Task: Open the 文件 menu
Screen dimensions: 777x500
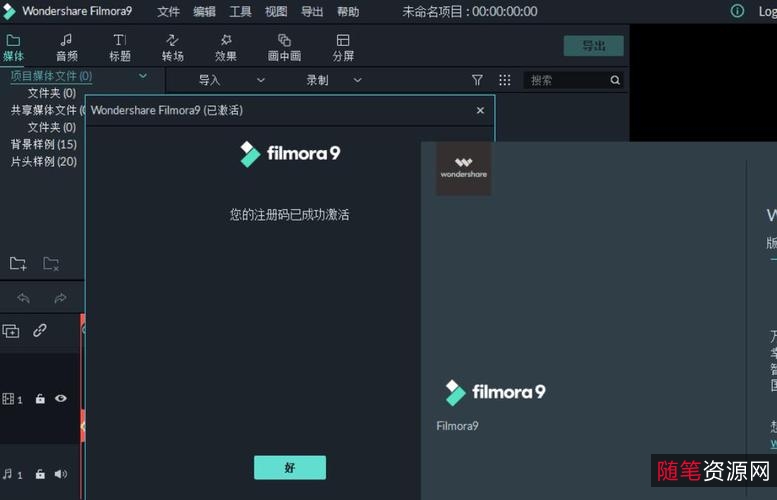Action: pos(168,12)
